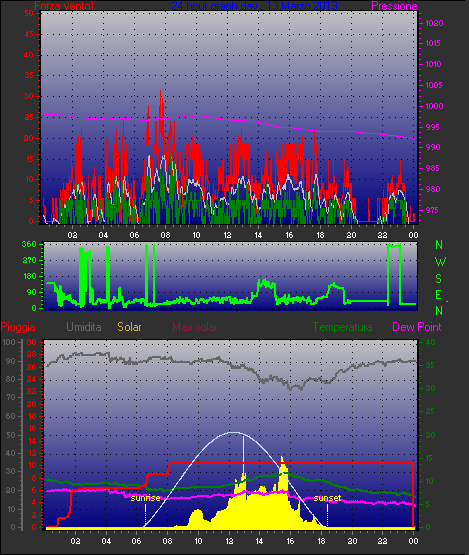Click the '100' humidity axis value
469x555 pixels.
(9, 342)
